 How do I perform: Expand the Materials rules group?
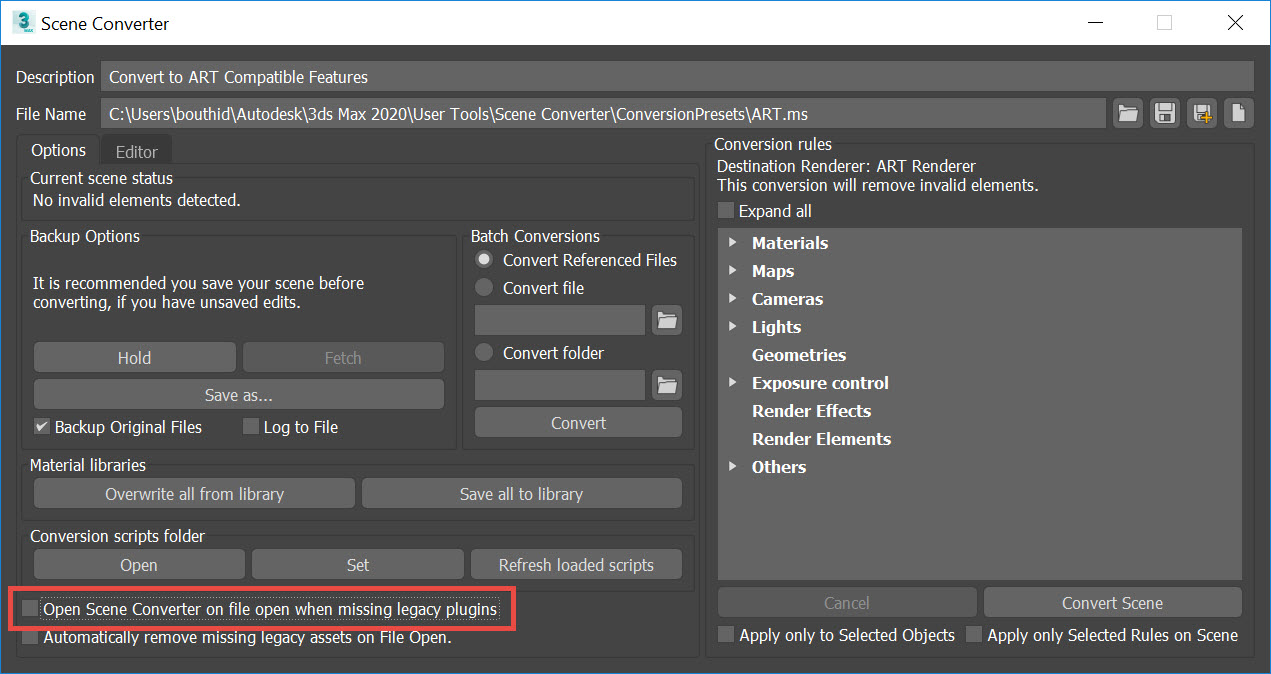click(734, 243)
